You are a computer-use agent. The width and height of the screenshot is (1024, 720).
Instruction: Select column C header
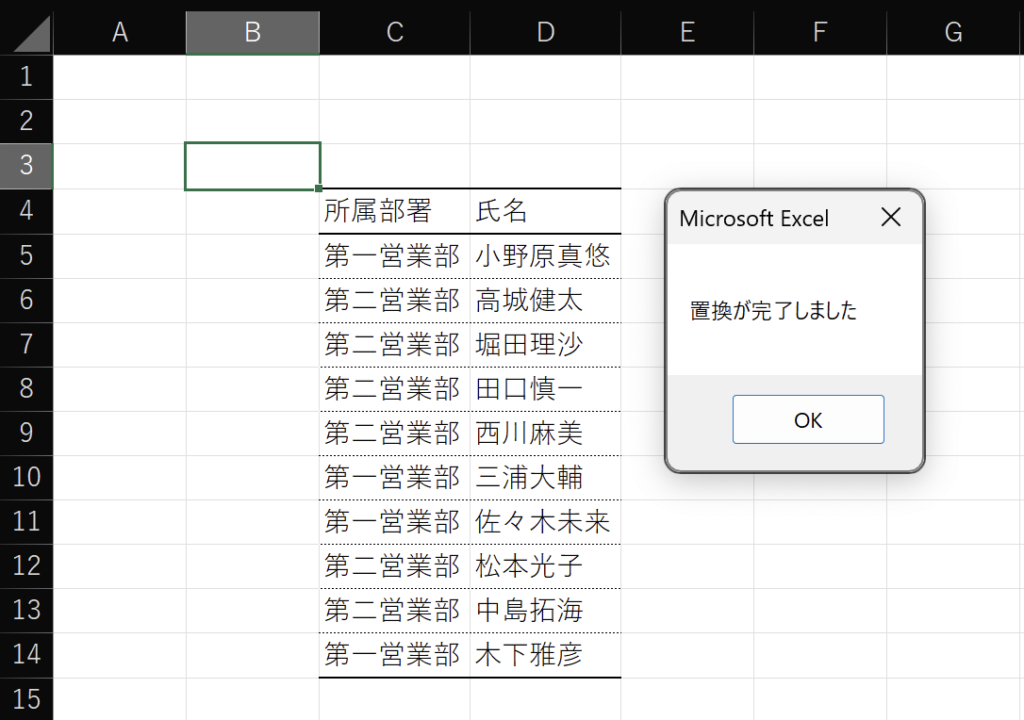click(x=394, y=33)
